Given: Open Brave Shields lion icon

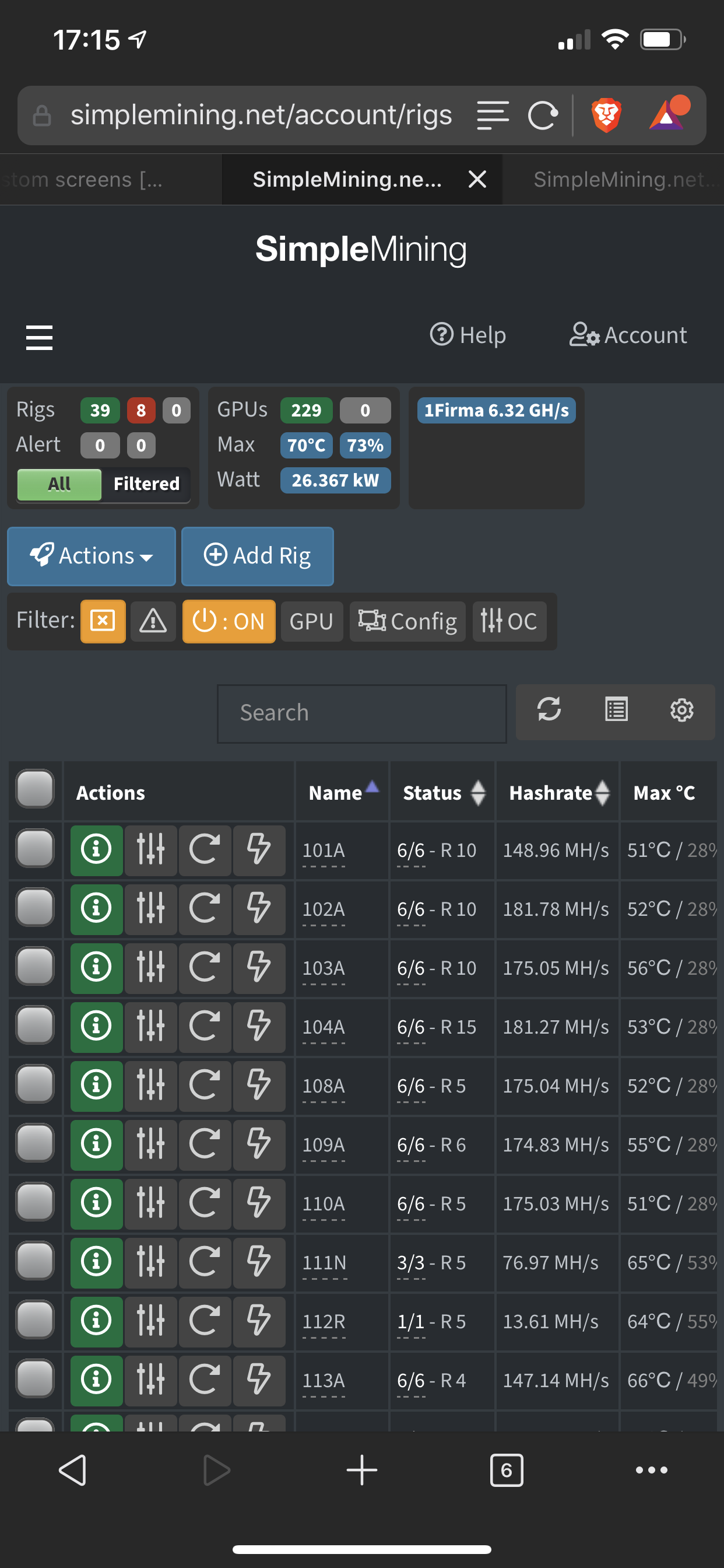Looking at the screenshot, I should coord(606,115).
